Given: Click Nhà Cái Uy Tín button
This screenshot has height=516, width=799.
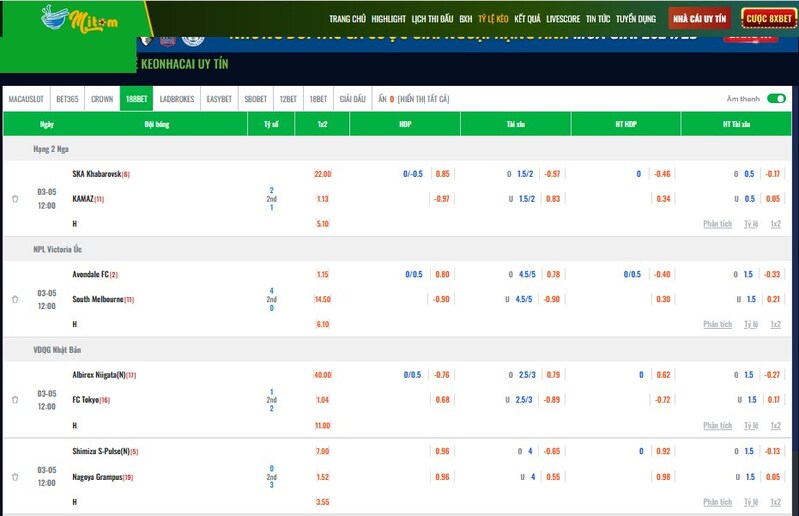Looking at the screenshot, I should [699, 19].
